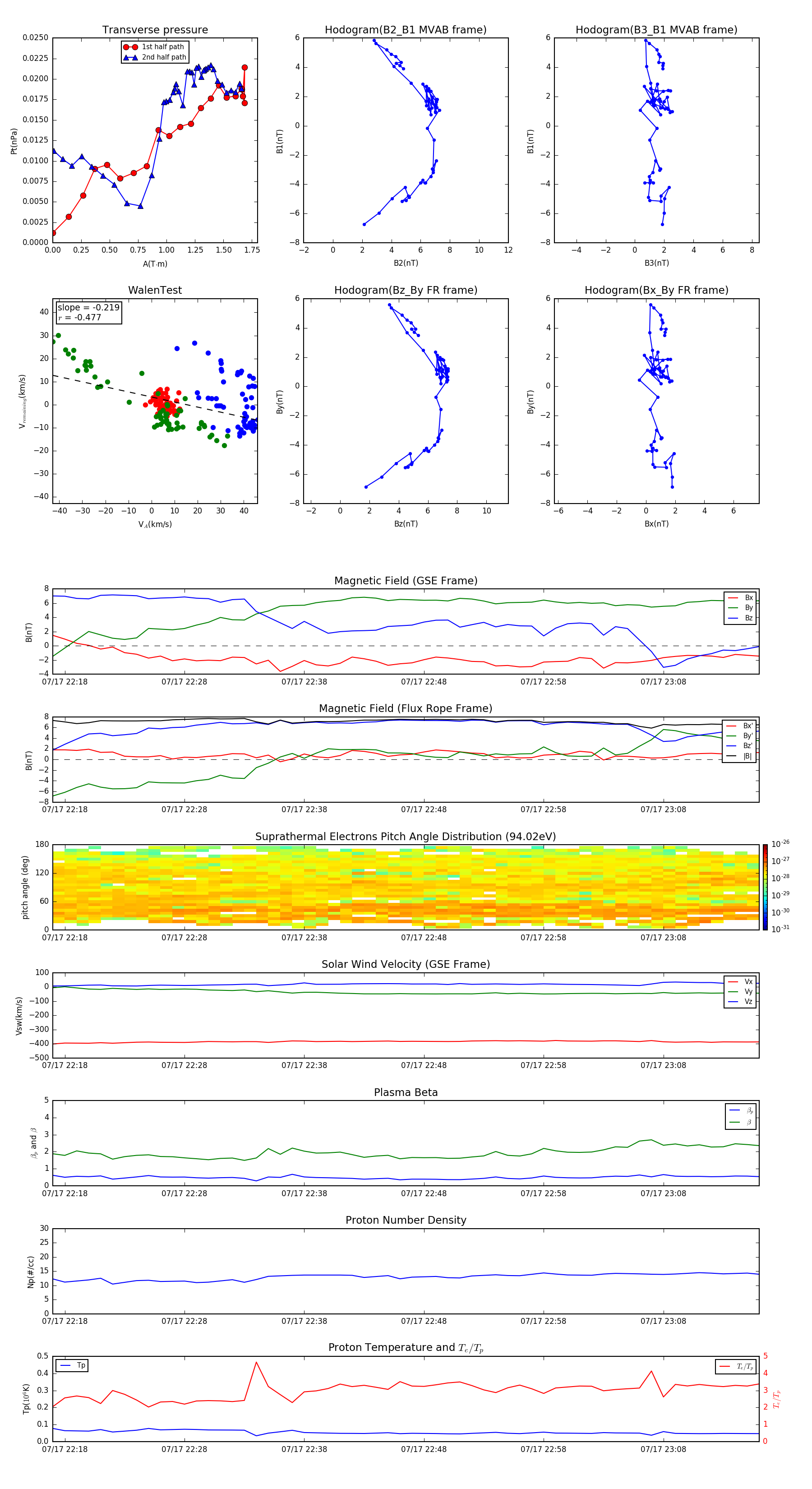
Task: Click the "Transverse pressure" plot title
Action: point(155,30)
